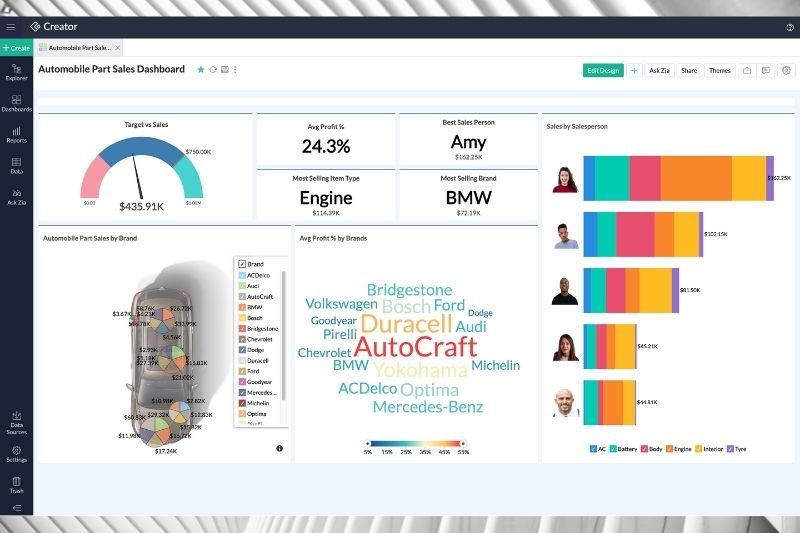
Task: Open dashboard settings gear icon
Action: pyautogui.click(x=786, y=70)
